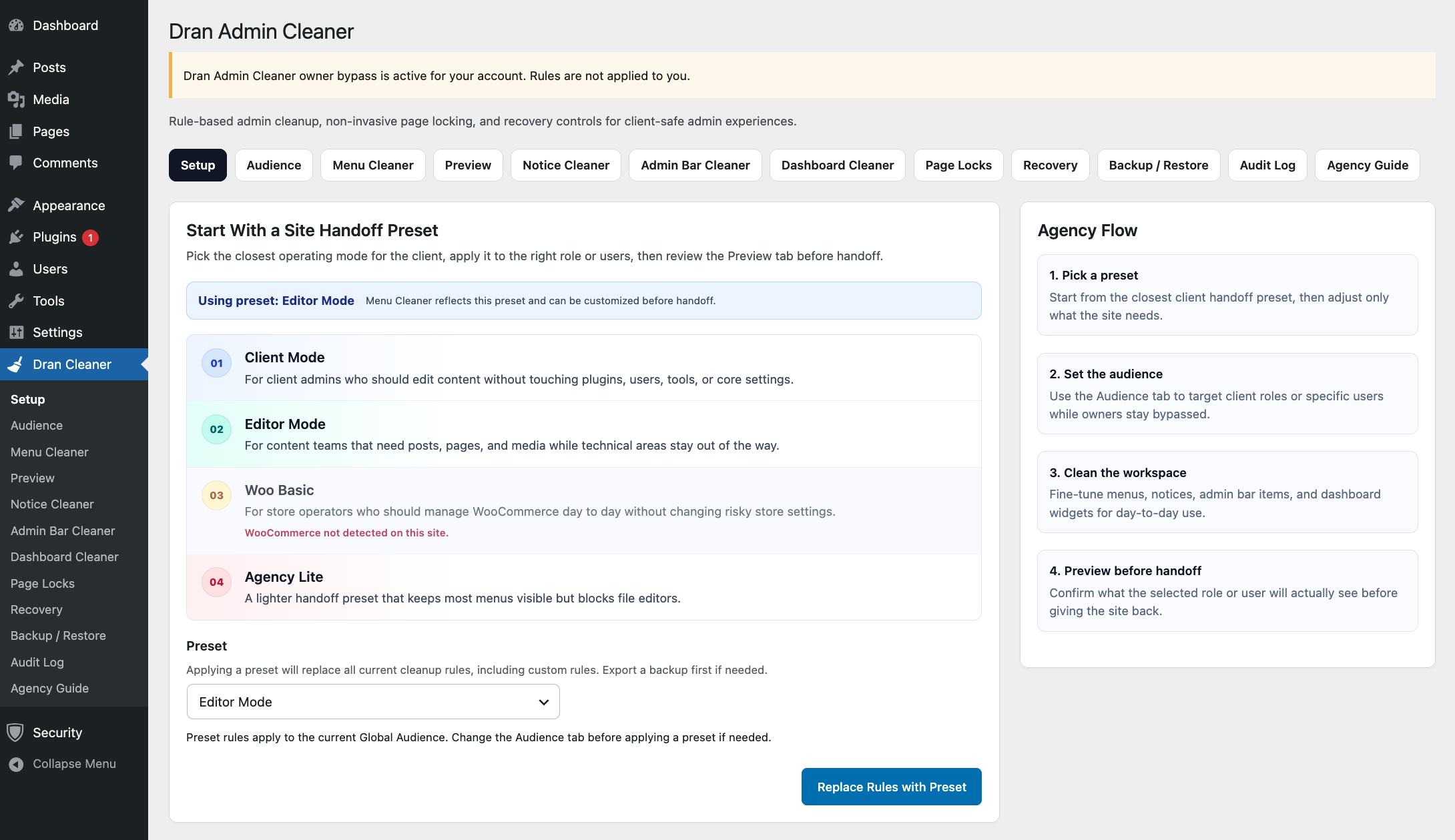Open Audit Log in sidebar submenu
Screen dimensions: 1455x840
[x=37, y=662]
